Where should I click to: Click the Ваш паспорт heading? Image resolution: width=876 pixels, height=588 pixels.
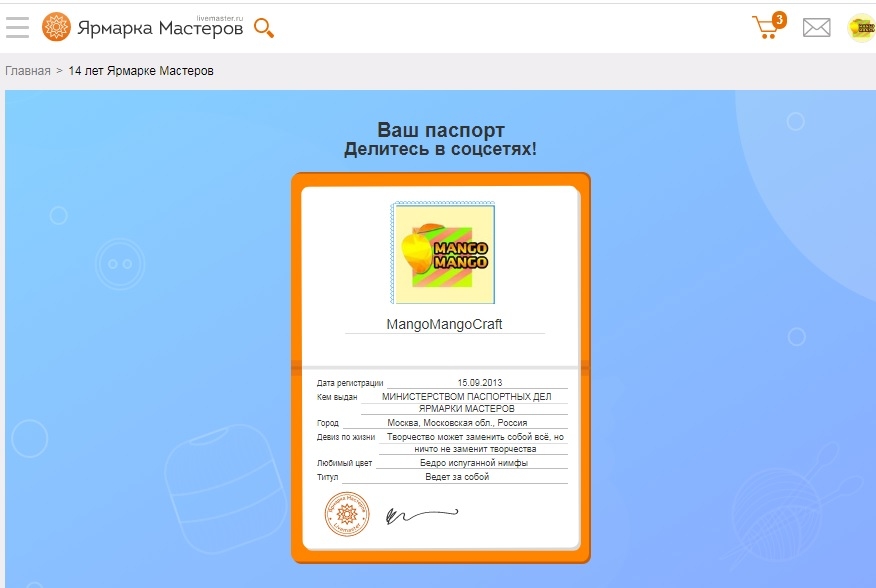[x=441, y=130]
